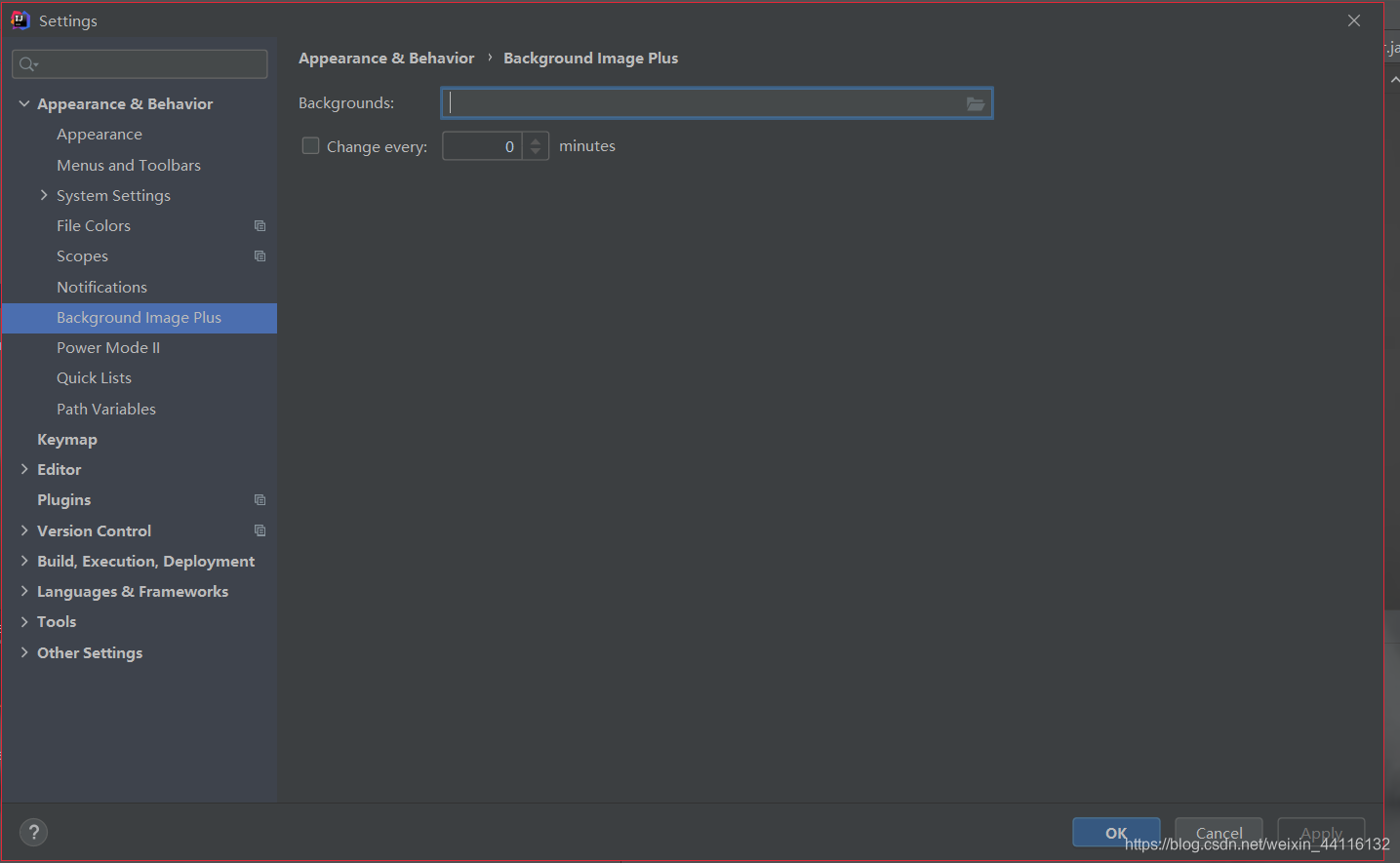
Task: Select File Colors settings
Action: click(x=94, y=225)
